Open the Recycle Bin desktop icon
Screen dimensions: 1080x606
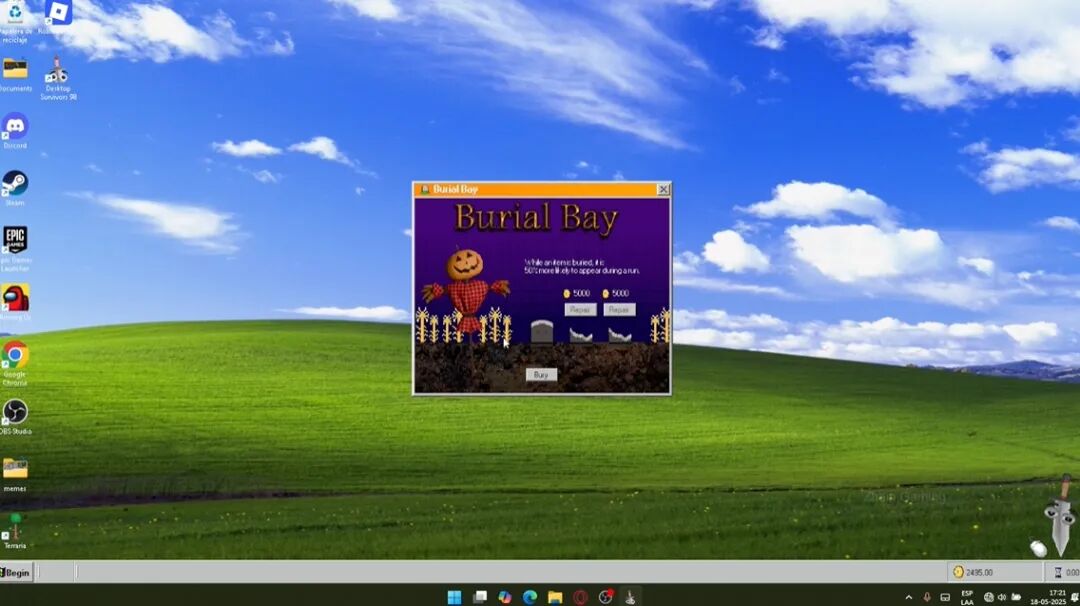(x=15, y=21)
